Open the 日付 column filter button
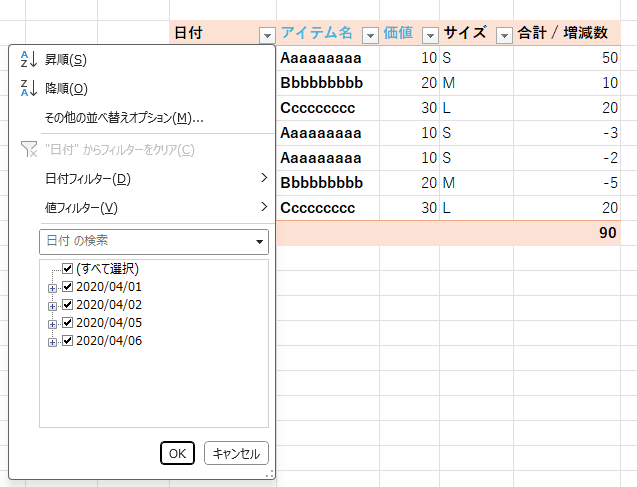 pyautogui.click(x=266, y=35)
